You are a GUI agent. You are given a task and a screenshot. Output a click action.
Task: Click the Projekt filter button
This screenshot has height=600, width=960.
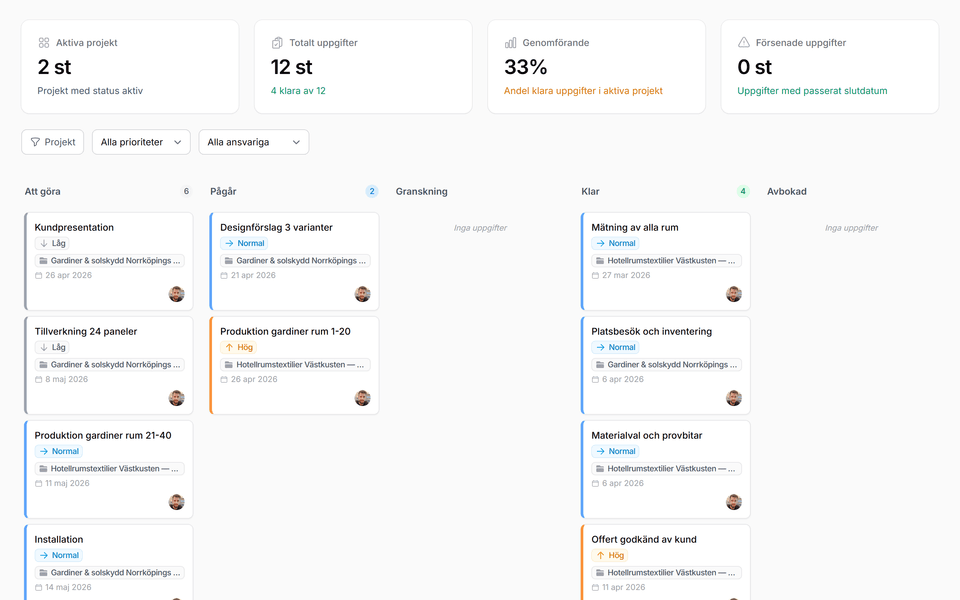coord(52,142)
